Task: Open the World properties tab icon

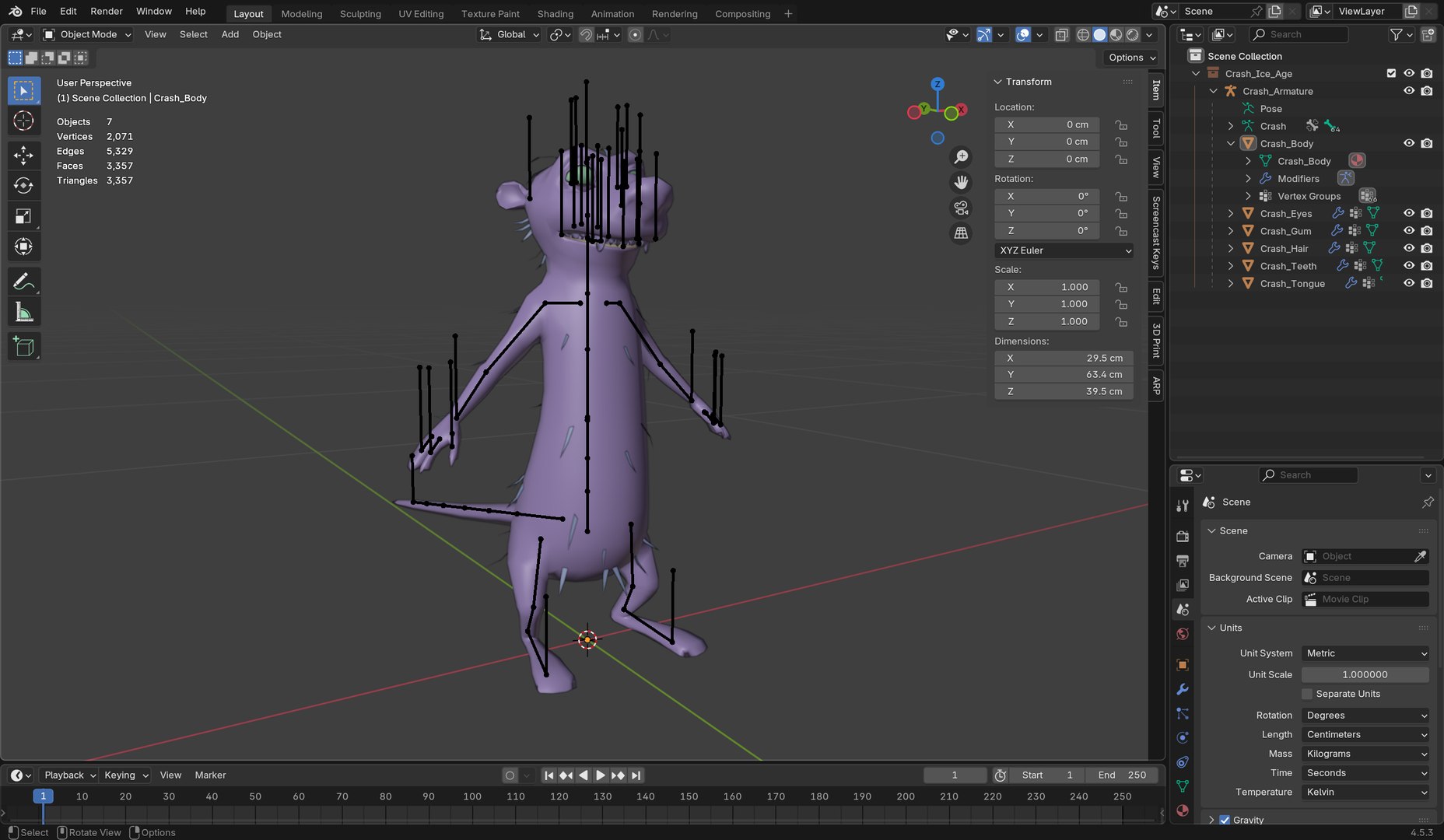Action: pos(1183,634)
